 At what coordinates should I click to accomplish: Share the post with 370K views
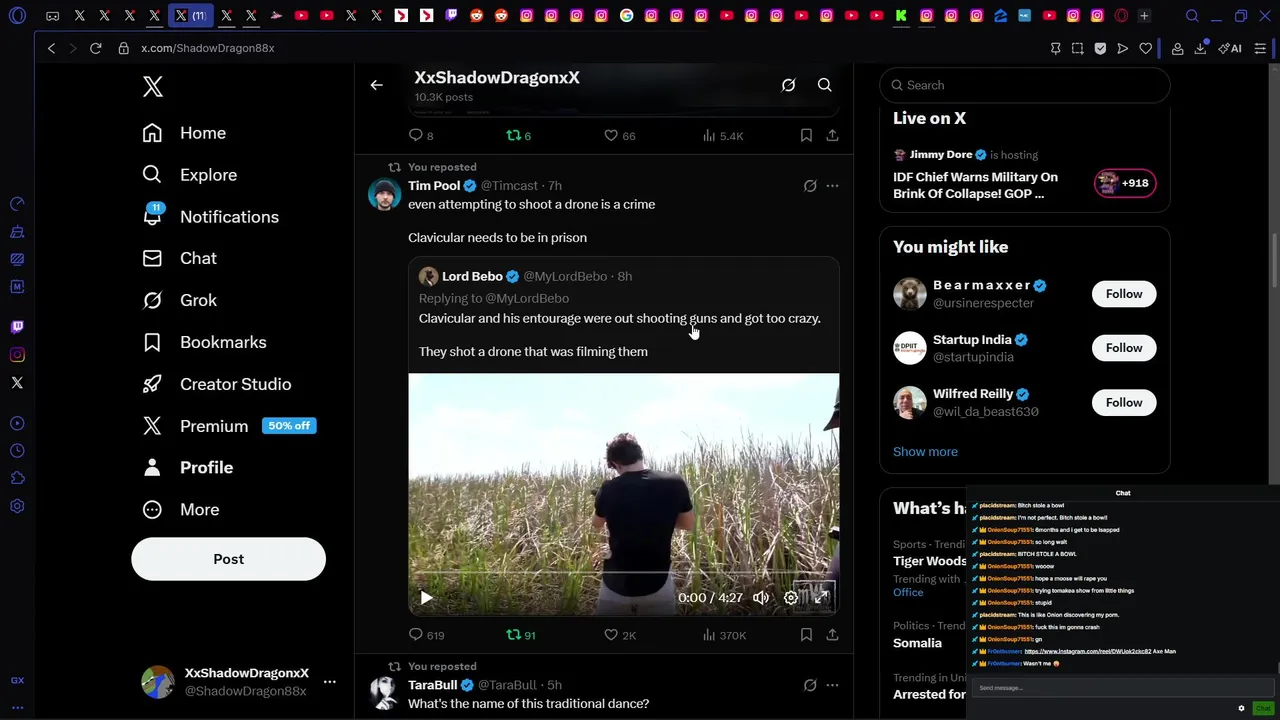click(832, 635)
